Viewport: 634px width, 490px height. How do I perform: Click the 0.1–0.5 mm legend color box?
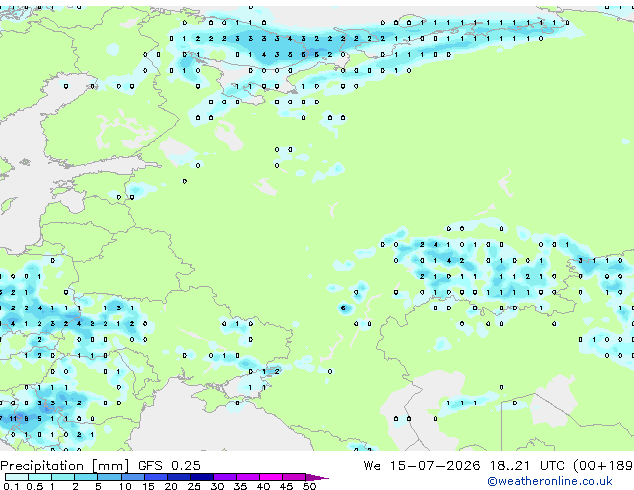point(17,477)
